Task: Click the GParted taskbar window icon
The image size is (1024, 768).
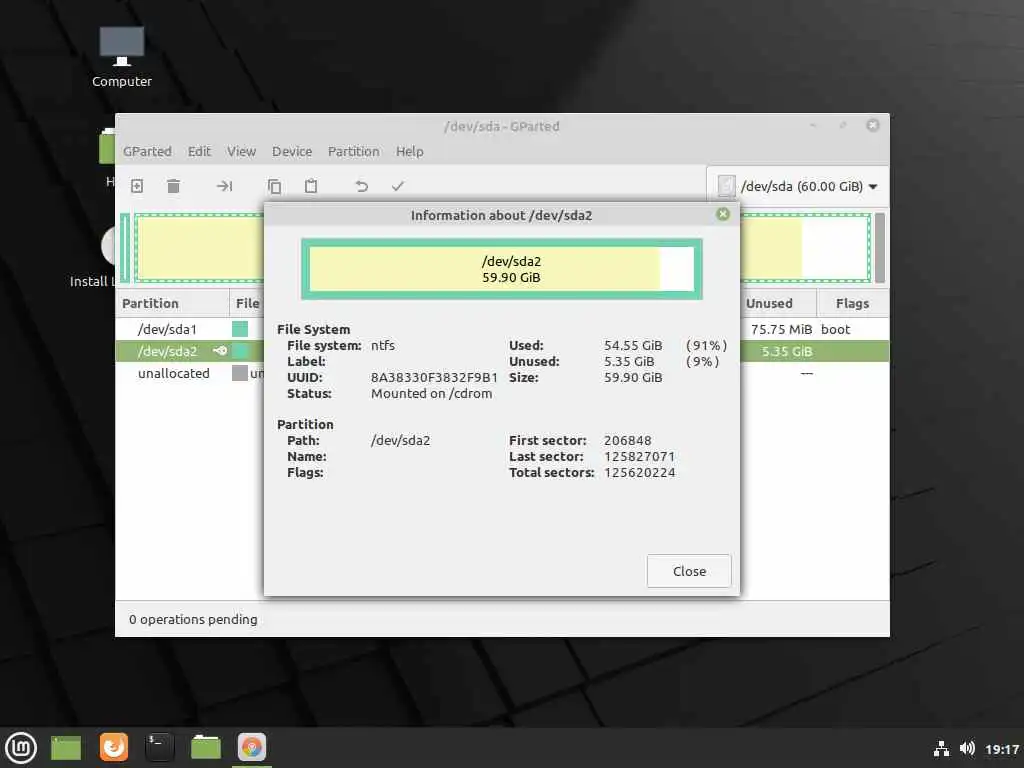Action: (252, 747)
